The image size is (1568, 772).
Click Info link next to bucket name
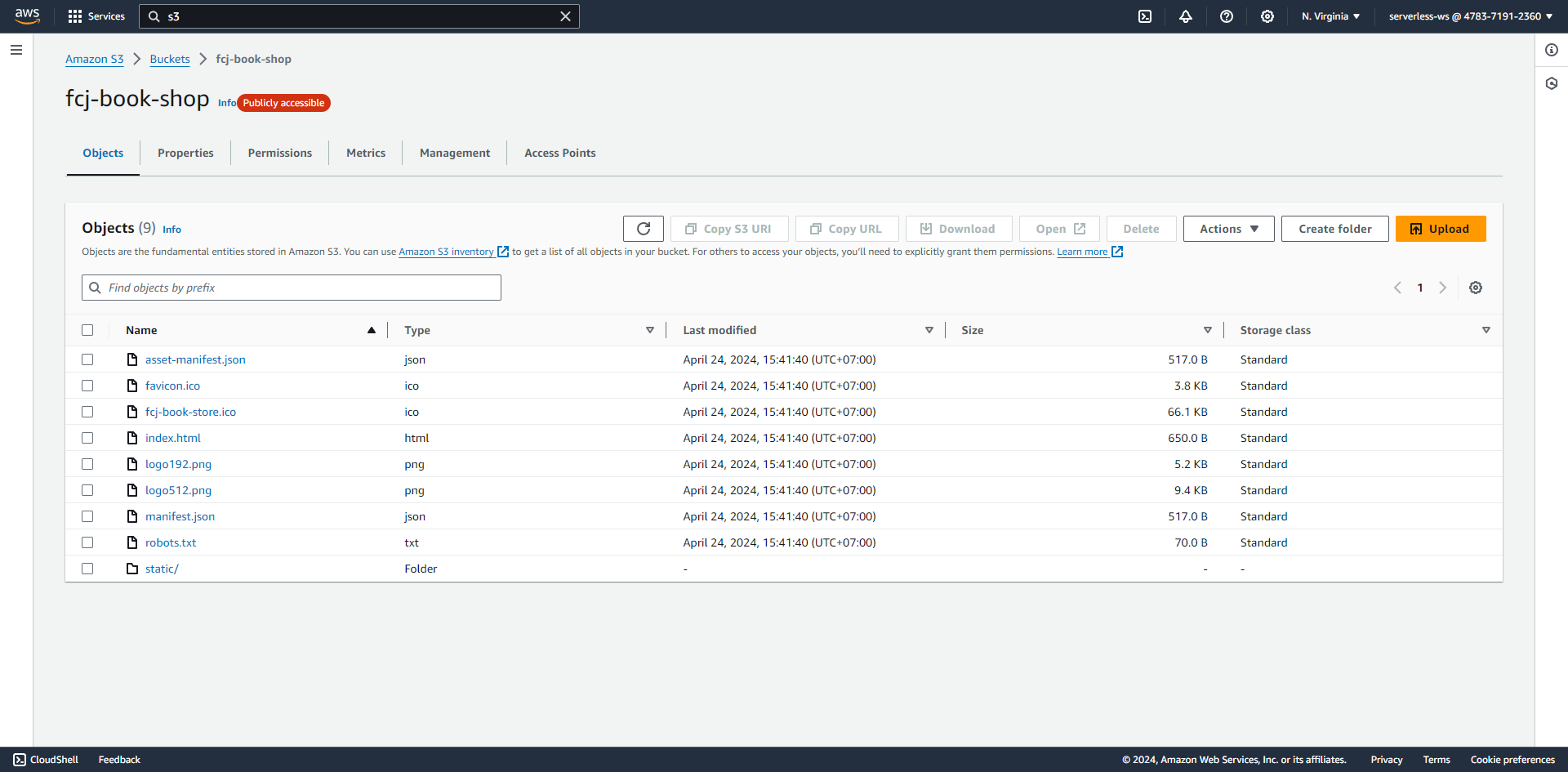click(x=226, y=103)
